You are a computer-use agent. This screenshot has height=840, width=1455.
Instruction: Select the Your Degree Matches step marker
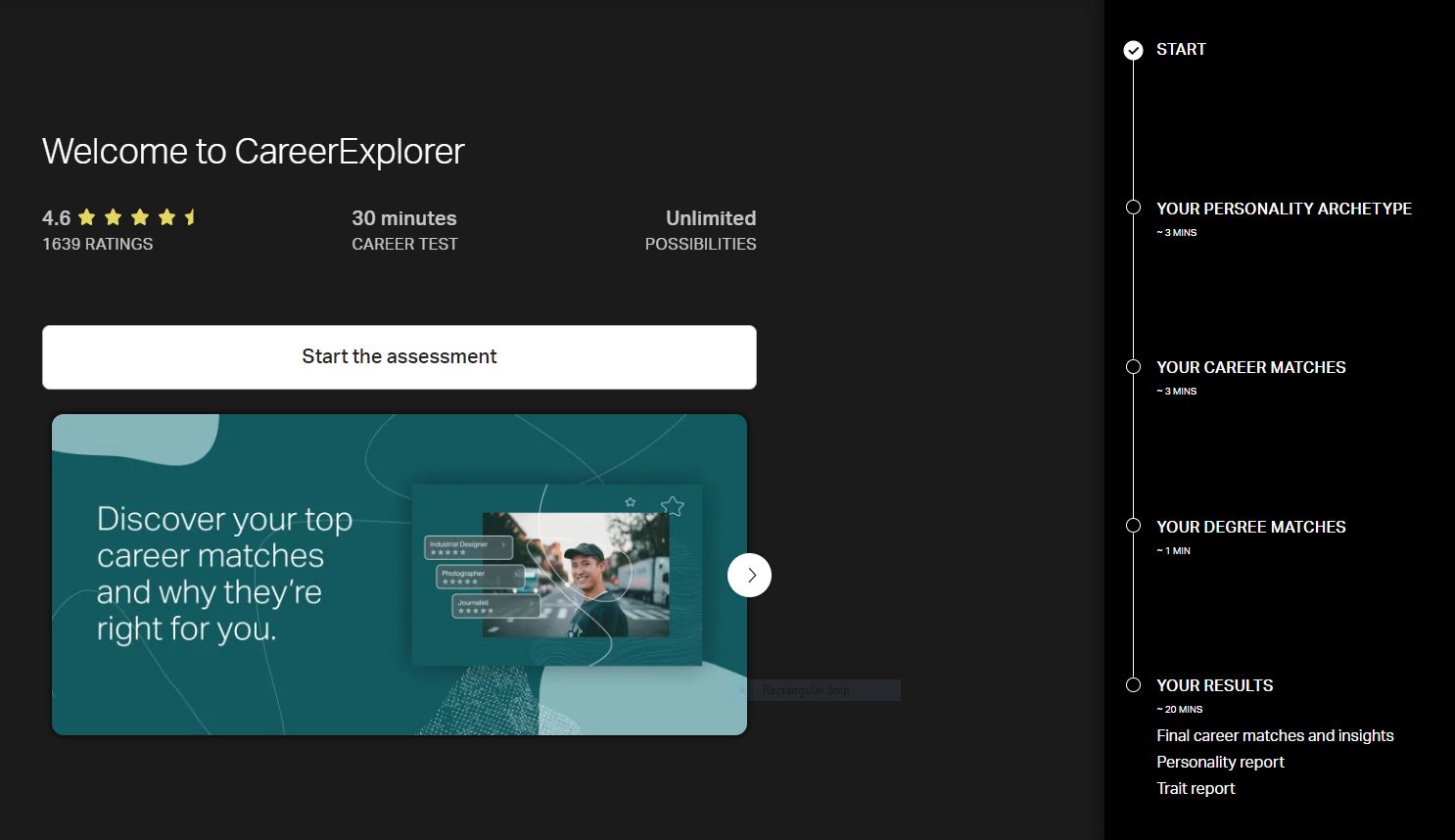pos(1133,526)
